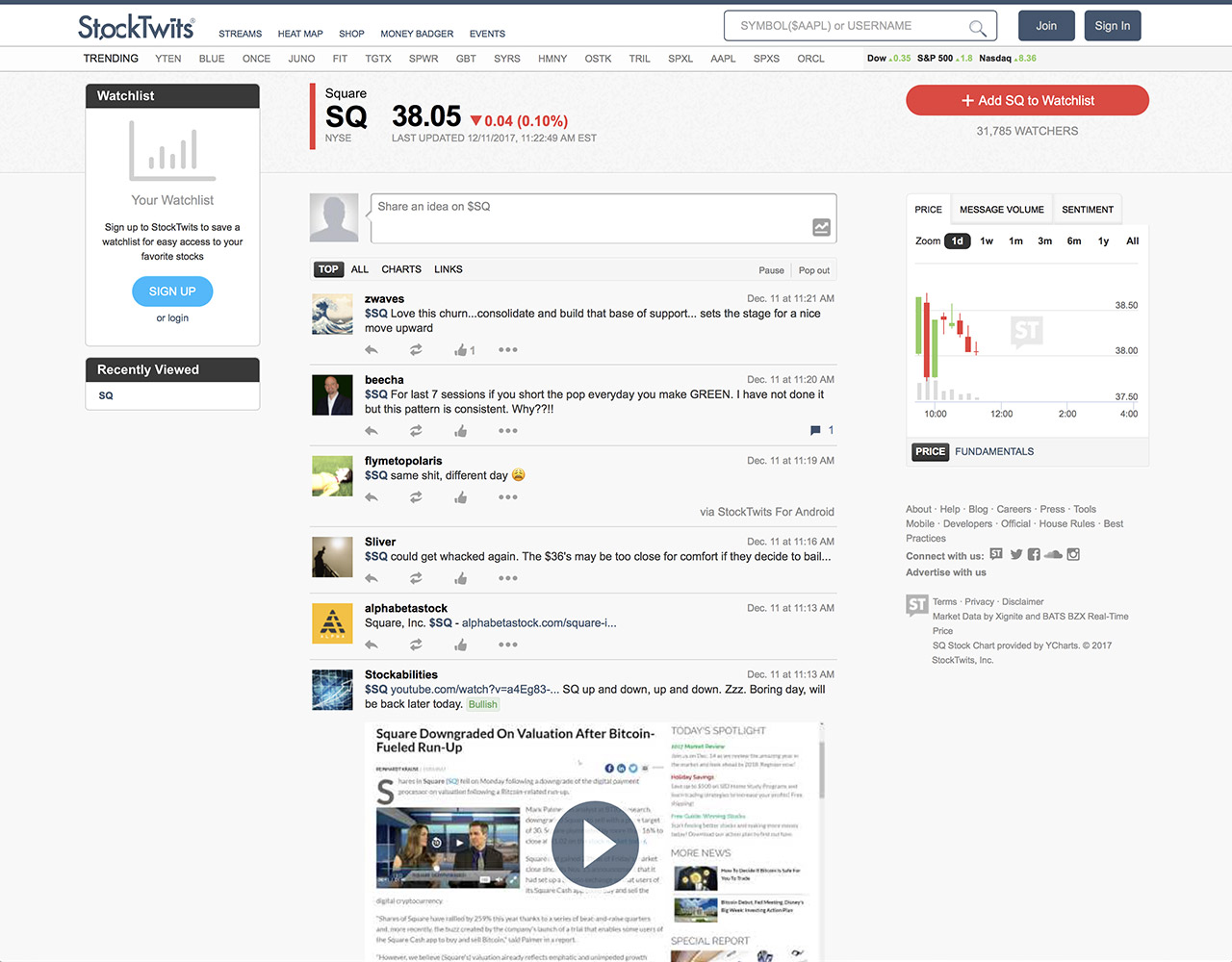Open more options on zwaves' post
This screenshot has width=1232, height=962.
[x=508, y=350]
